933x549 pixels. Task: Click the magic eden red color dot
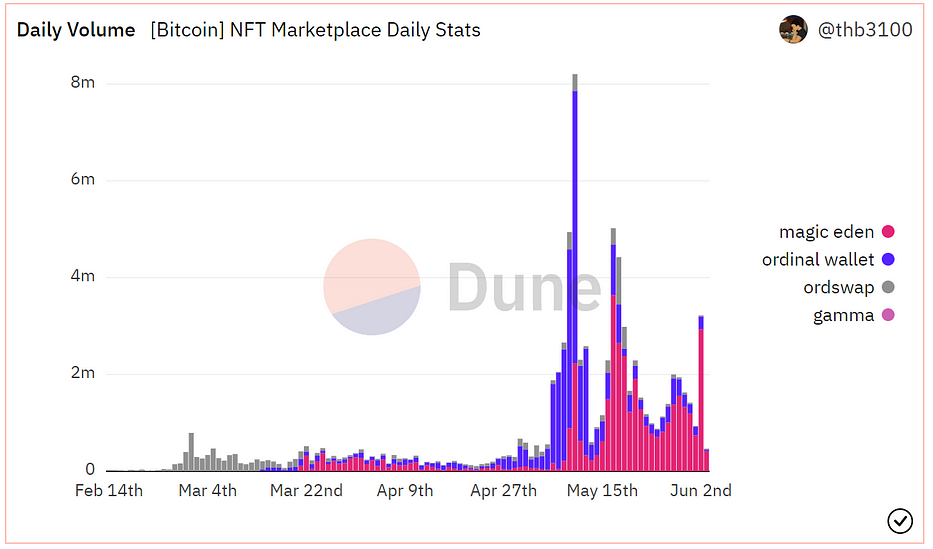click(888, 232)
